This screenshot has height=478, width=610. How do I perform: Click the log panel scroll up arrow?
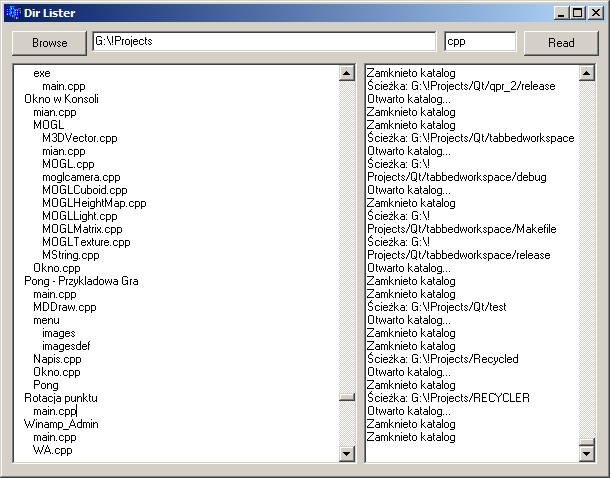587,73
